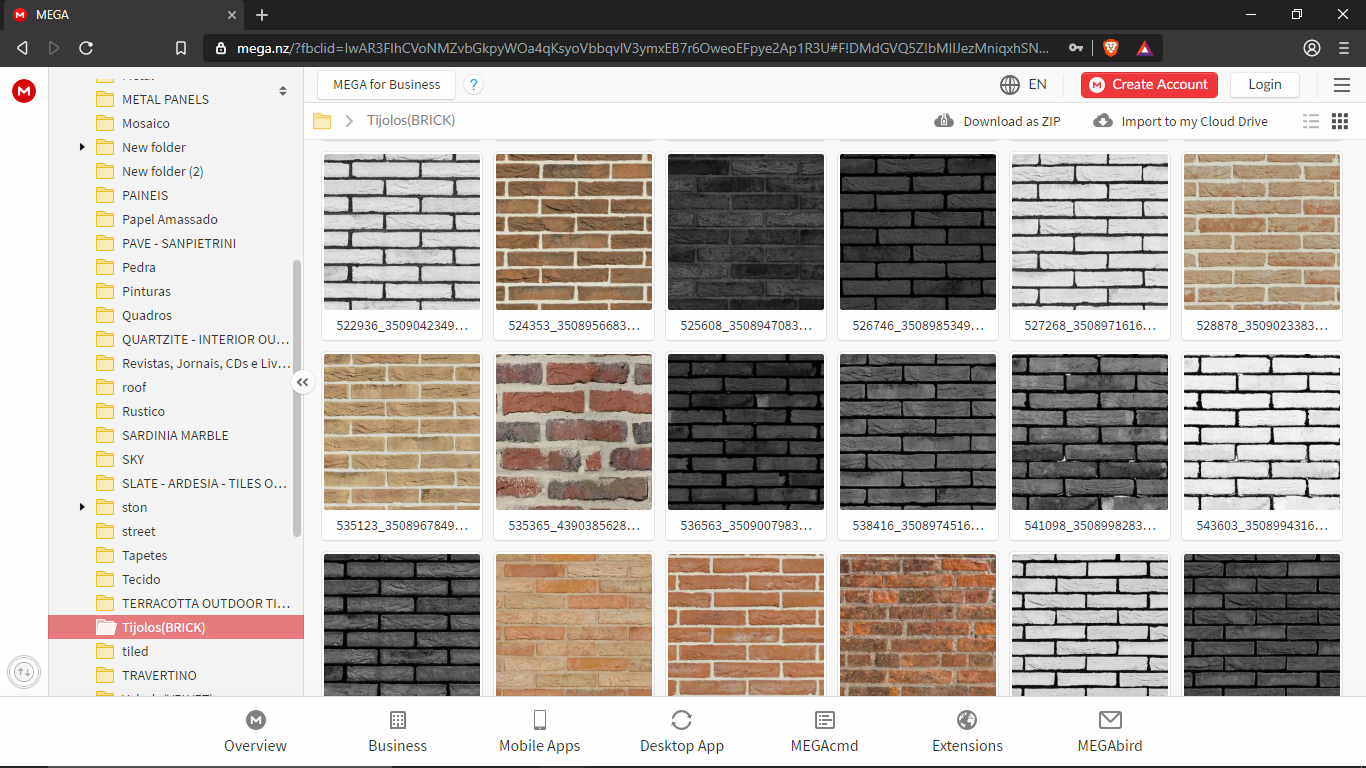Click the EN language globe icon
Viewport: 1366px width, 768px height.
1009,85
